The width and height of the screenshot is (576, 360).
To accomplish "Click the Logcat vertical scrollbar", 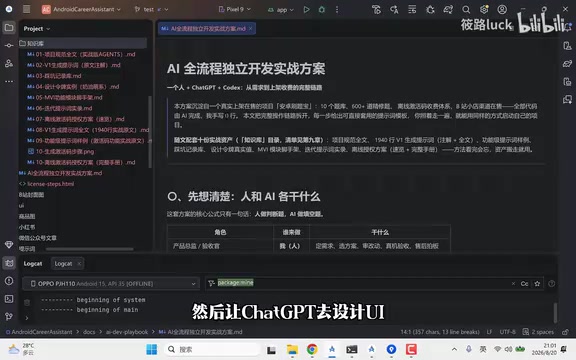I will (x=555, y=313).
